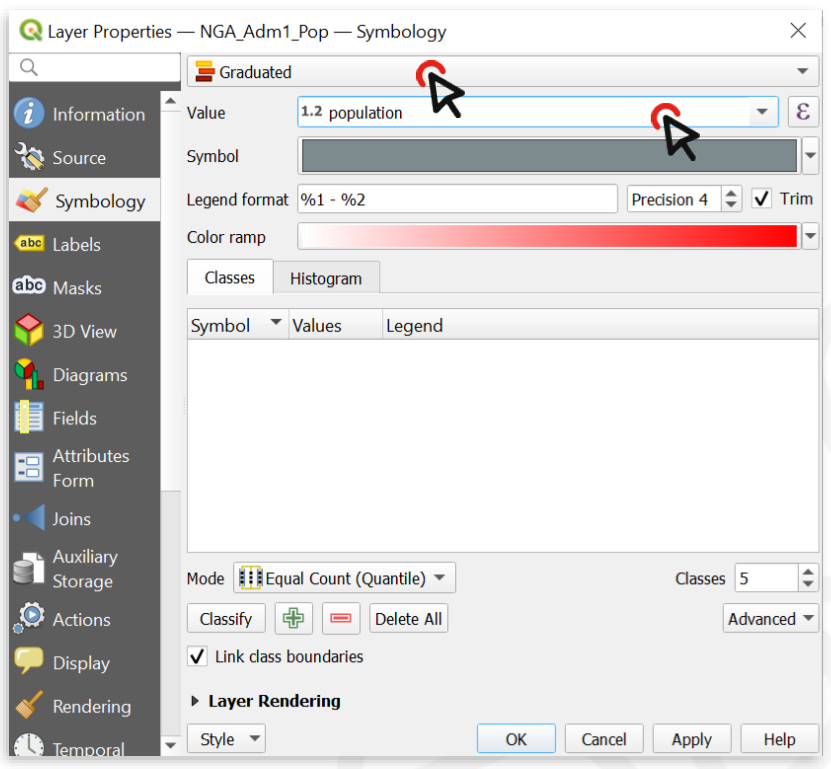Select the Classes tab
Screen dimensions: 831x769
click(229, 277)
